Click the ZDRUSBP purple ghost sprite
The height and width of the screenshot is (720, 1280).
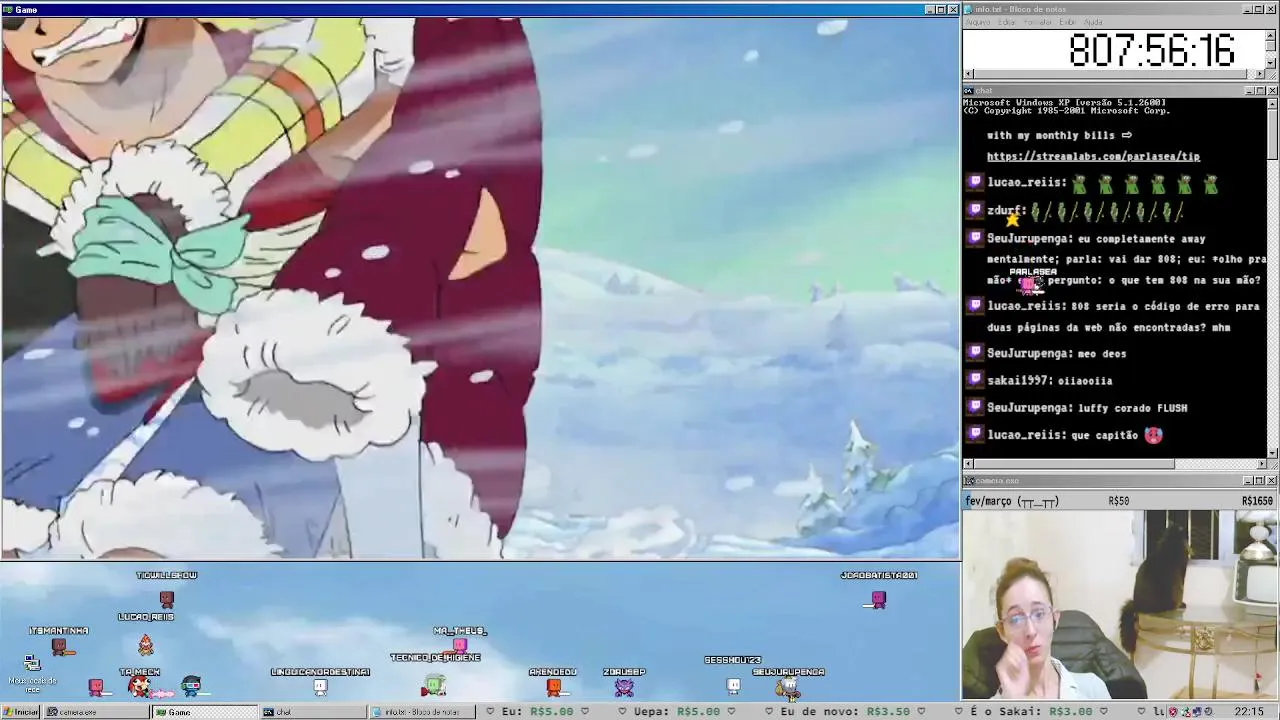tap(624, 686)
